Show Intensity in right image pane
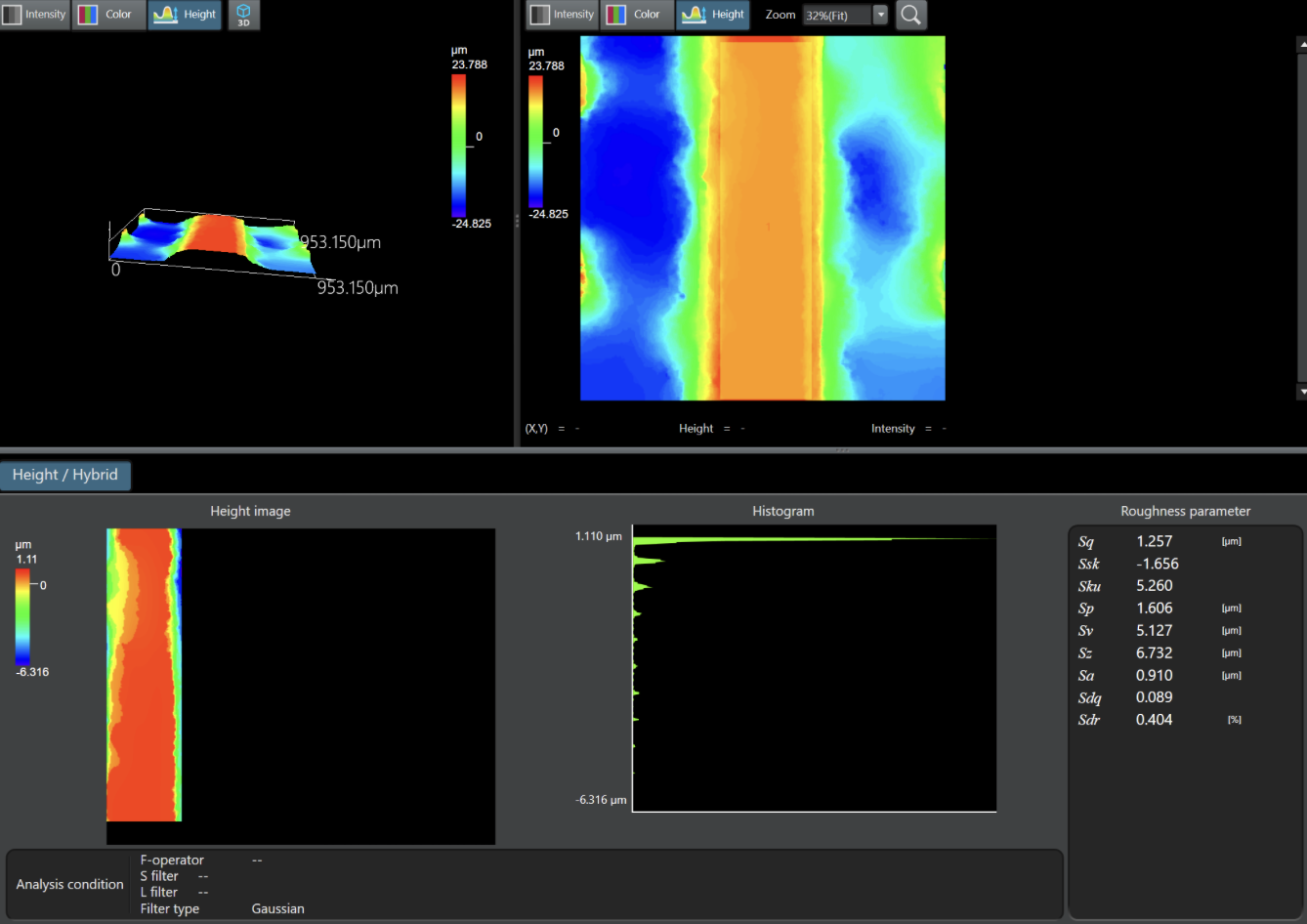The height and width of the screenshot is (924, 1307). coord(562,15)
